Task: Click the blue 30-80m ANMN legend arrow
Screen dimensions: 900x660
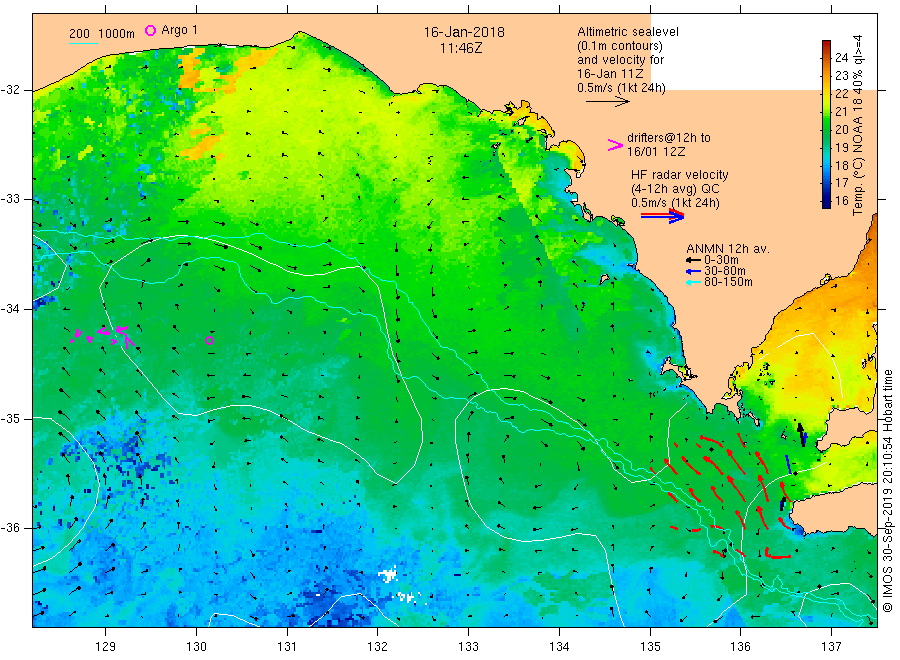Action: [x=693, y=271]
